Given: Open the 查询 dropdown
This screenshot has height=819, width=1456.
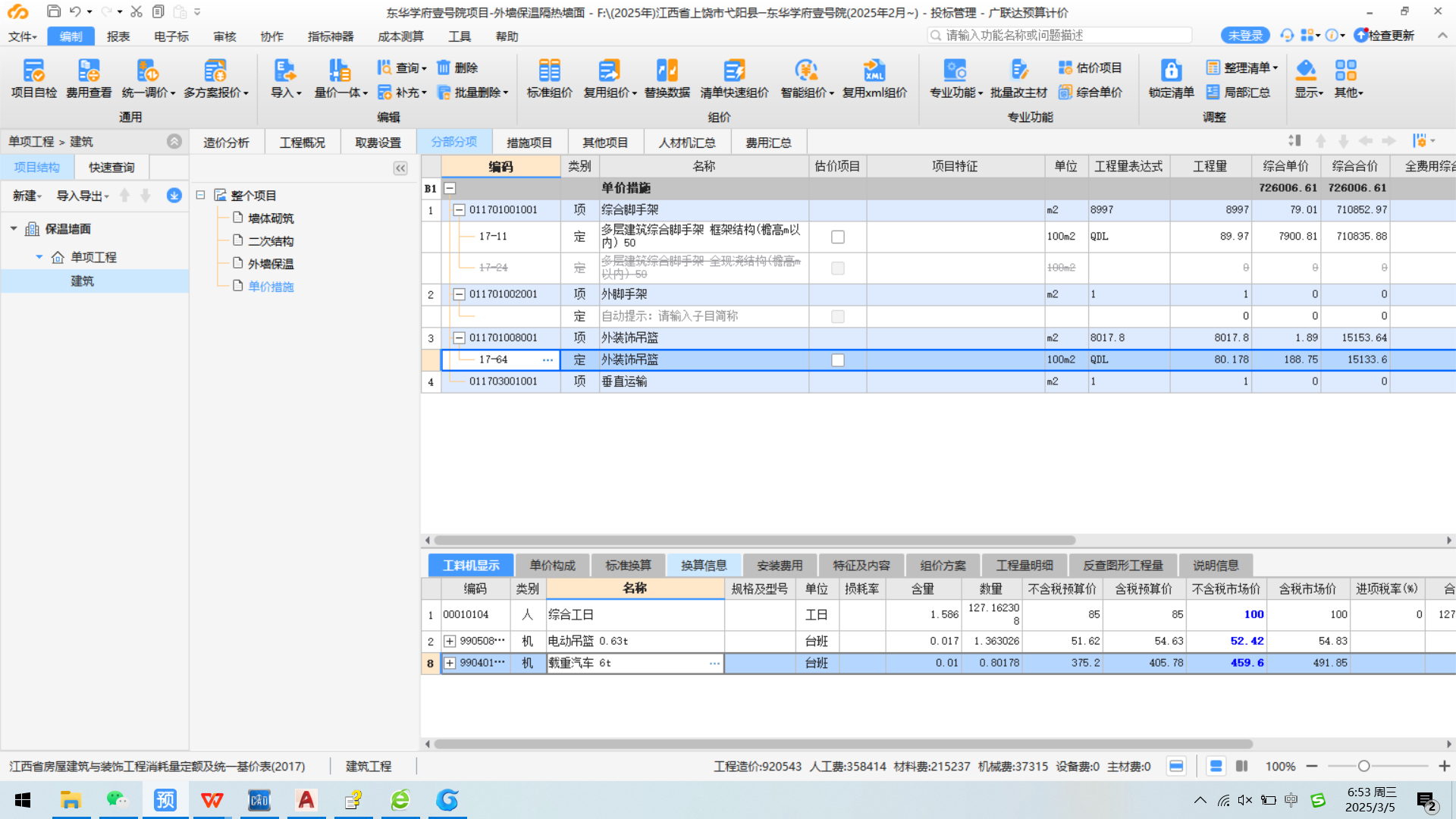Looking at the screenshot, I should [402, 67].
